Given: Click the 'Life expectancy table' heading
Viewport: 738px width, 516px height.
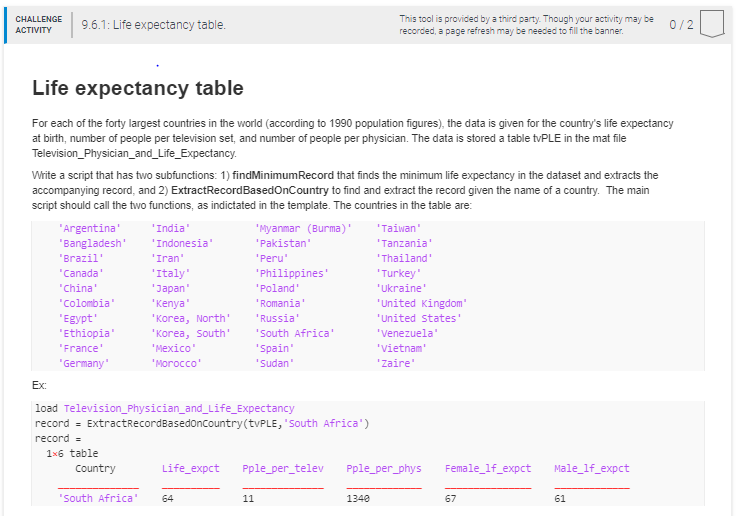Looking at the screenshot, I should (x=138, y=88).
